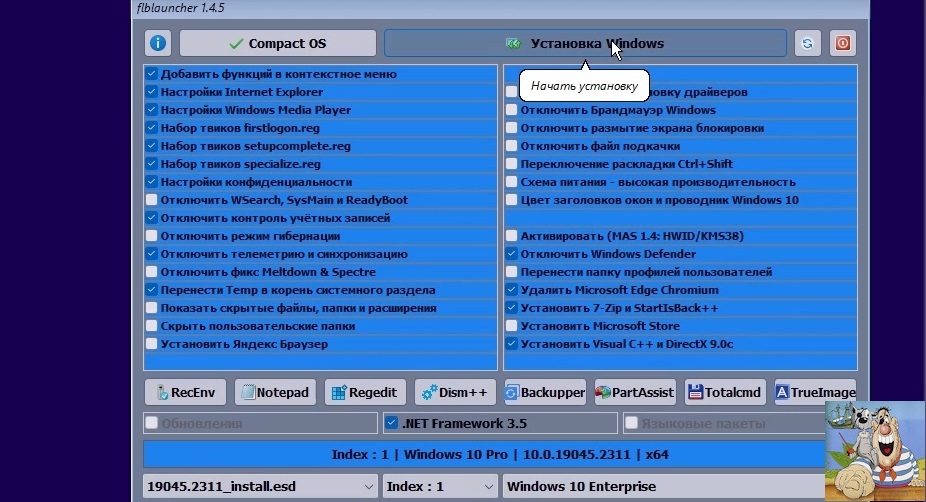Toggle Отключить контроль учётных записей

(x=152, y=218)
